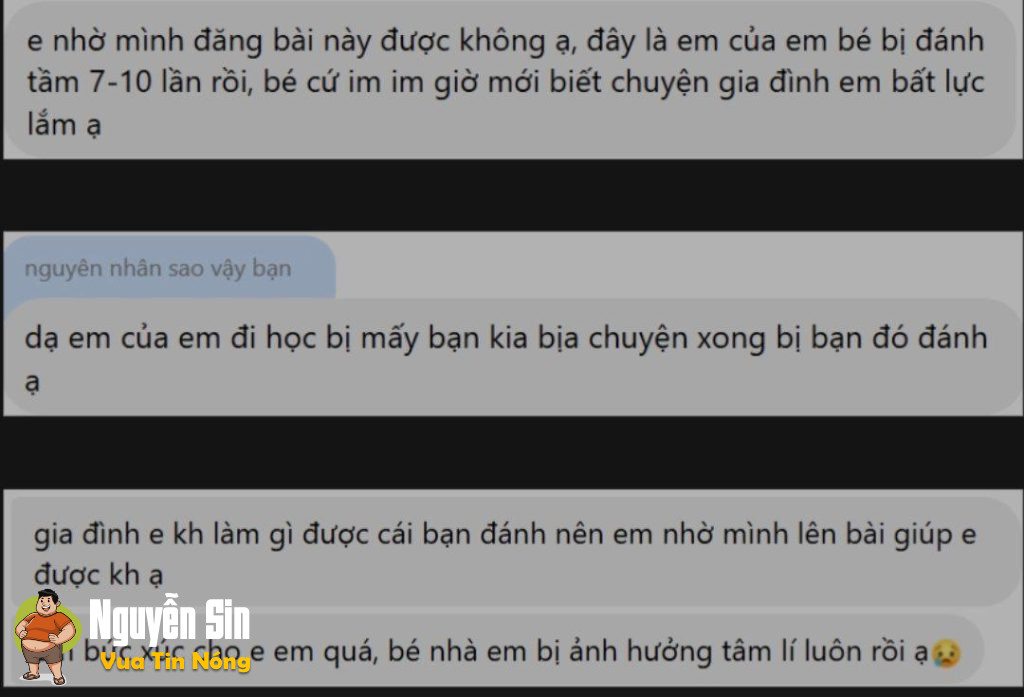
Task: Click the white 'Nguyễn Sin' watermark text
Action: click(169, 619)
